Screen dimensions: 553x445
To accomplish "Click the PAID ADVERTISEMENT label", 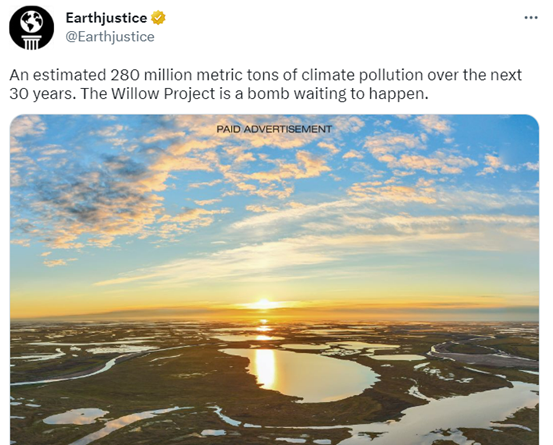I will click(x=274, y=129).
